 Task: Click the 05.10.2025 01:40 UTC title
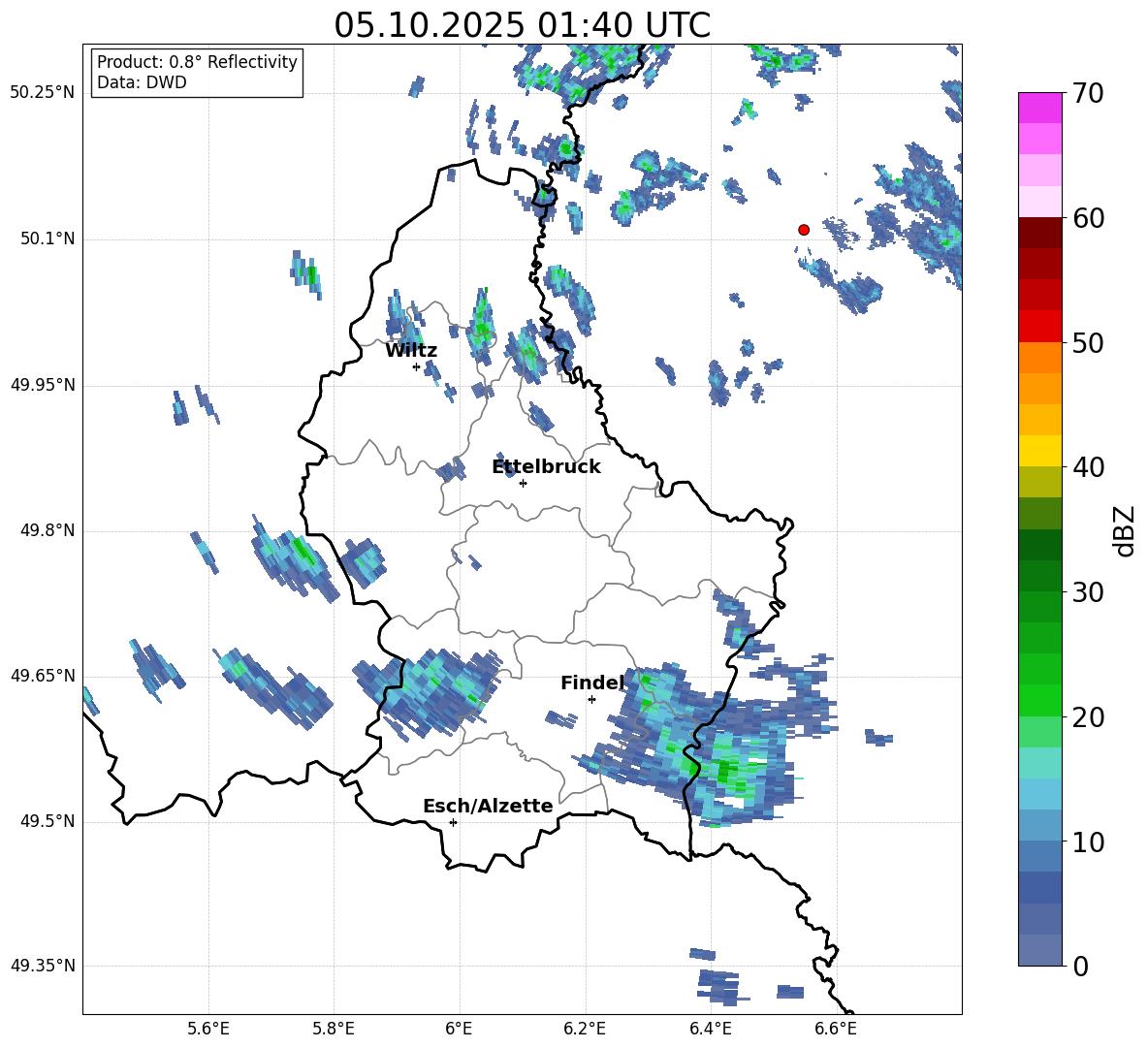522,25
